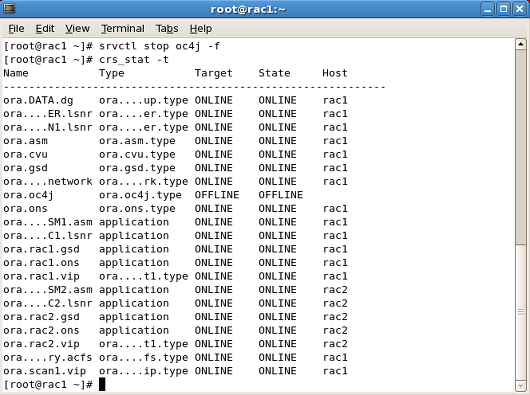Click the 'ora....C1.lsnr' resource name
The width and height of the screenshot is (530, 395).
pyautogui.click(x=48, y=236)
